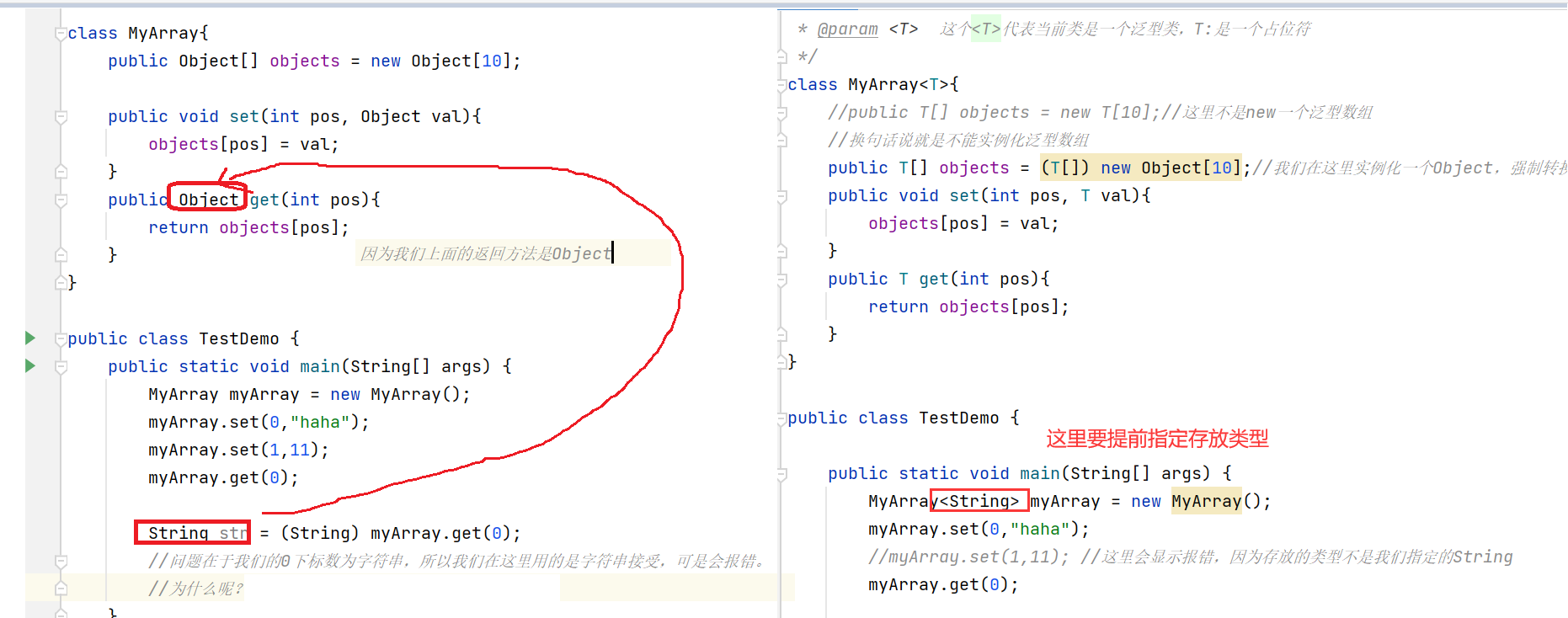1568x618 pixels.
Task: Click the highlighted '(T[]) new Object[10]' cast
Action: click(x=1141, y=168)
